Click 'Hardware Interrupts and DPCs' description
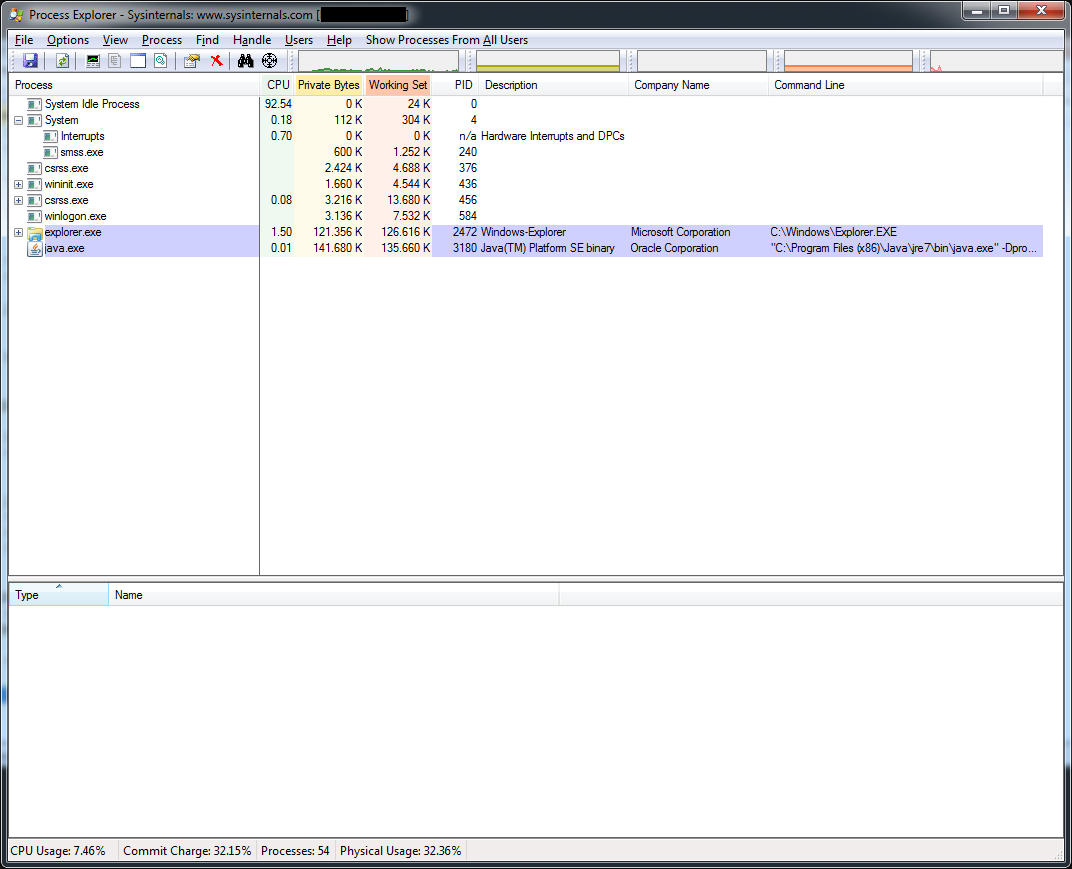This screenshot has width=1072, height=869. [x=552, y=136]
